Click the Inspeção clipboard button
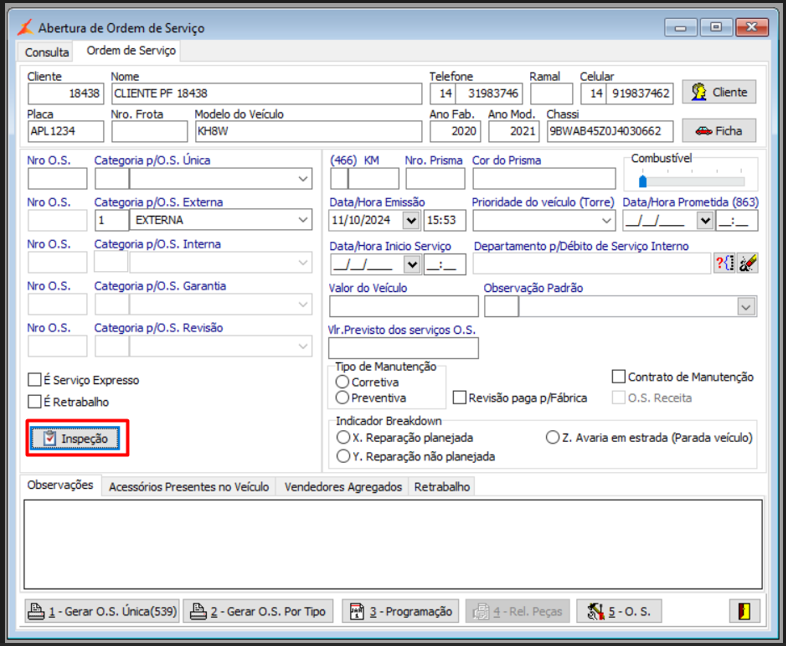This screenshot has height=646, width=786. [75, 439]
